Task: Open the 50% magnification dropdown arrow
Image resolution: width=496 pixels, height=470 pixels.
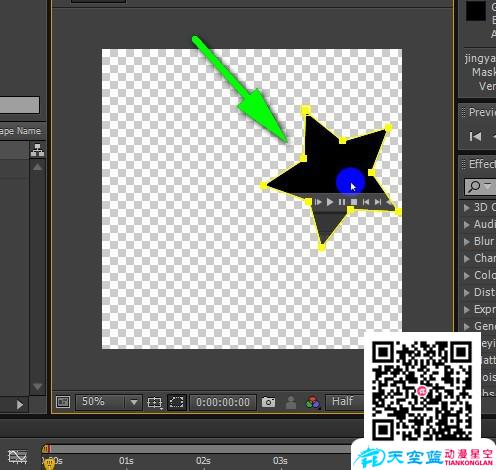Action: point(134,402)
